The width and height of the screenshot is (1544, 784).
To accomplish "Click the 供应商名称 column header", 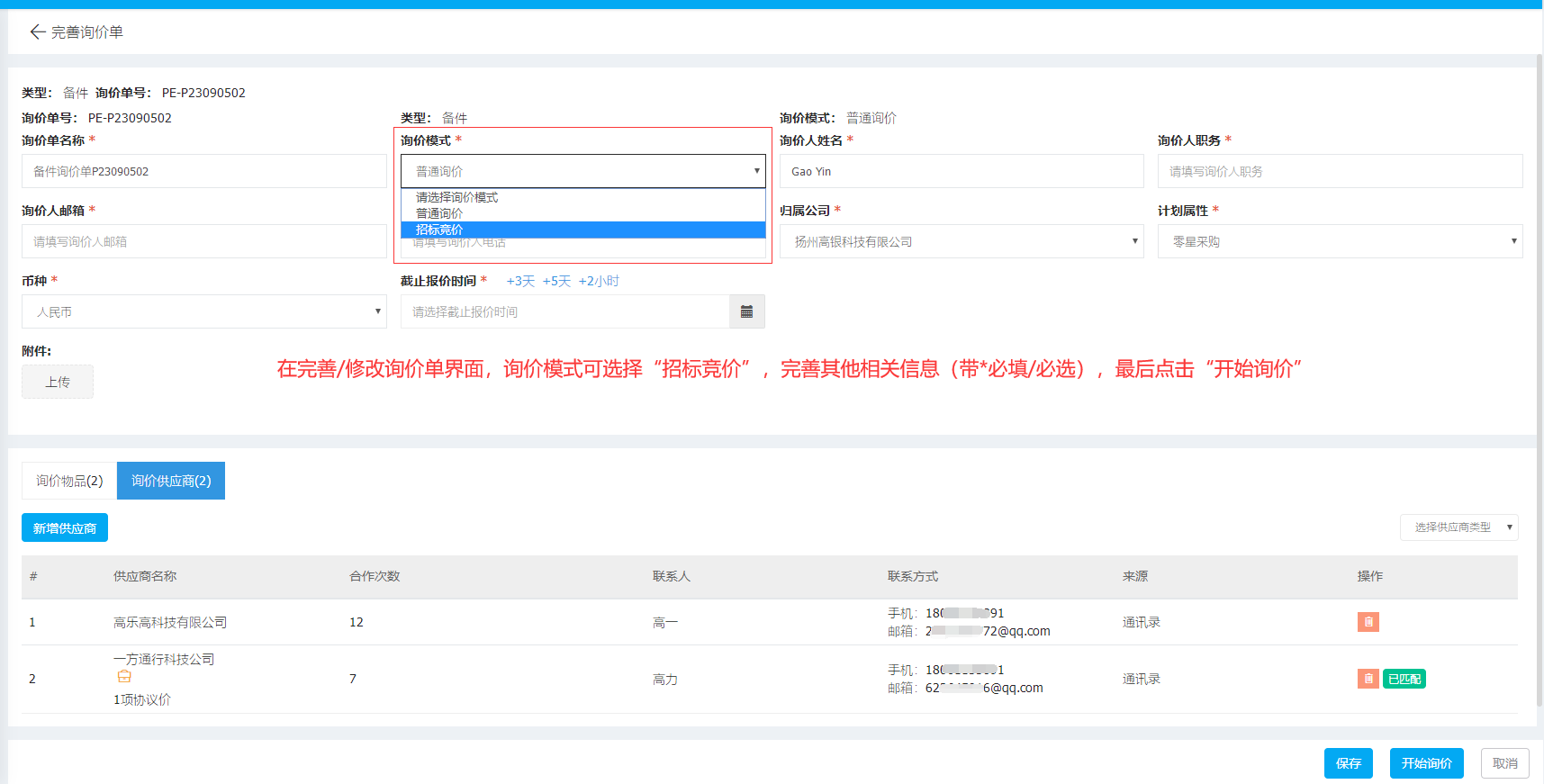I will point(145,576).
